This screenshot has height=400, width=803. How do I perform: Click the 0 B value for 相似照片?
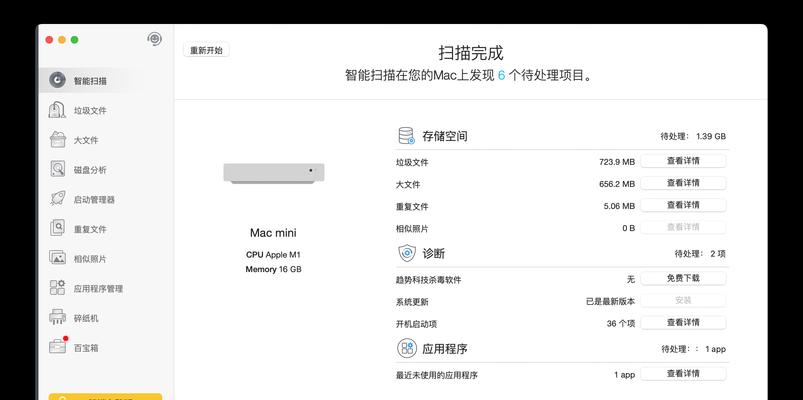coord(628,228)
